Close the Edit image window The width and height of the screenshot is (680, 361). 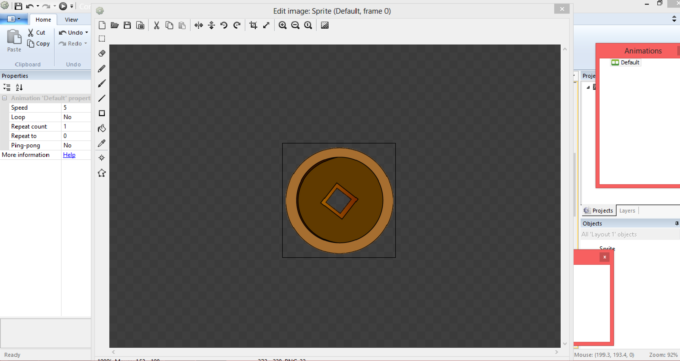[x=562, y=9]
